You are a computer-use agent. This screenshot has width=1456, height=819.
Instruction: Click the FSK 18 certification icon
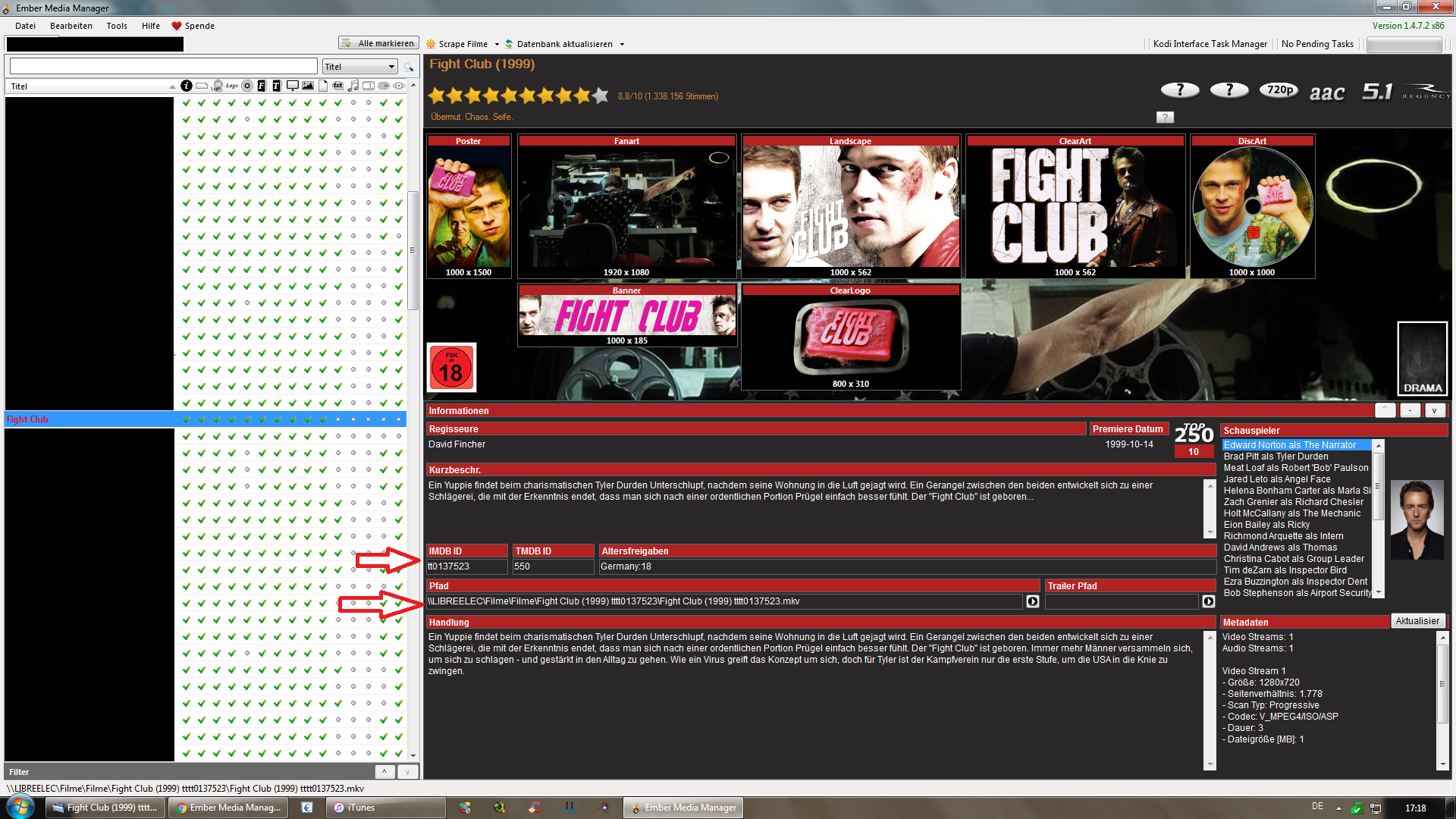click(x=452, y=368)
